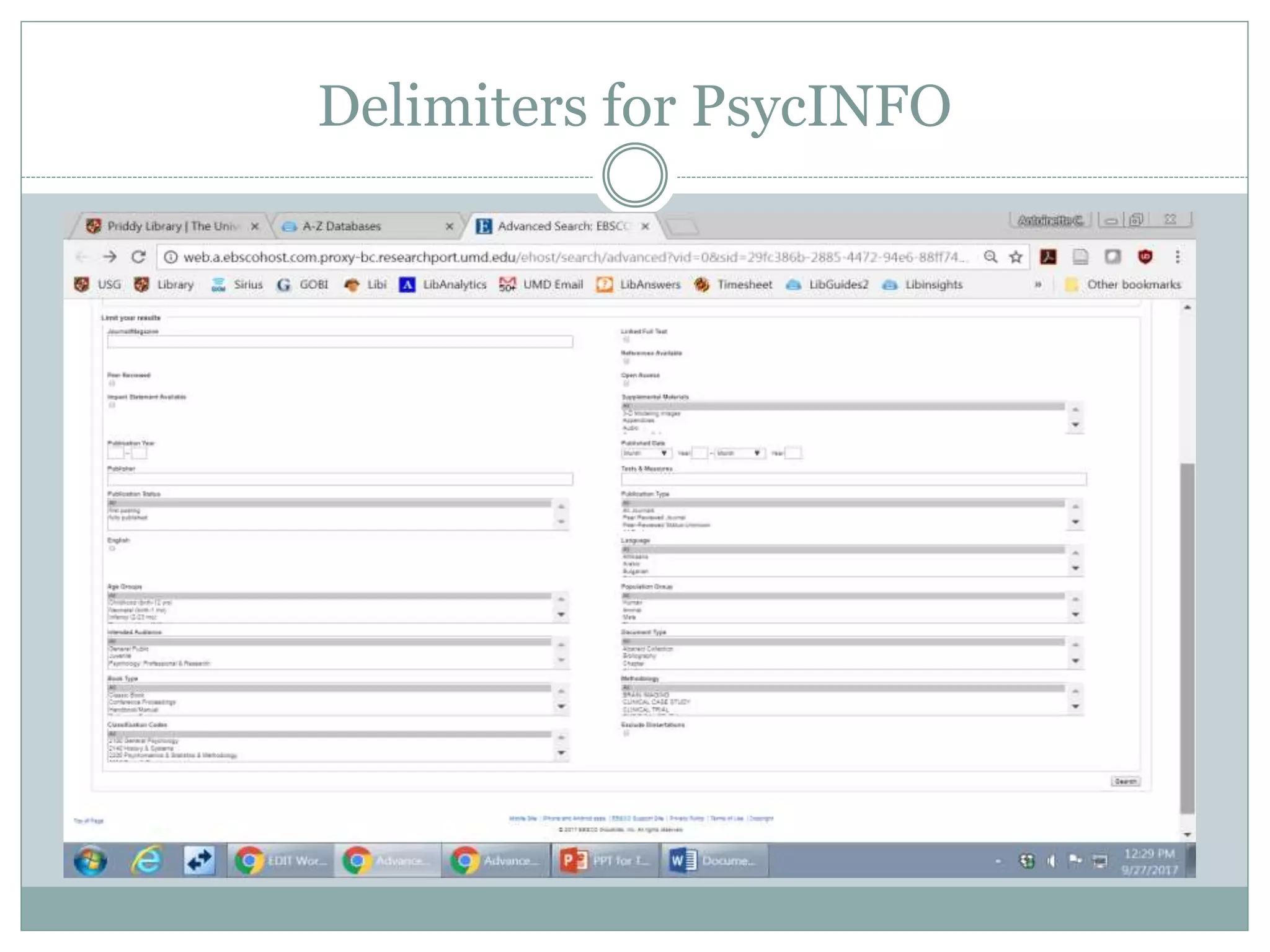Click the page vertical scrollbar thumb
This screenshot has width=1270, height=952.
(1186, 638)
